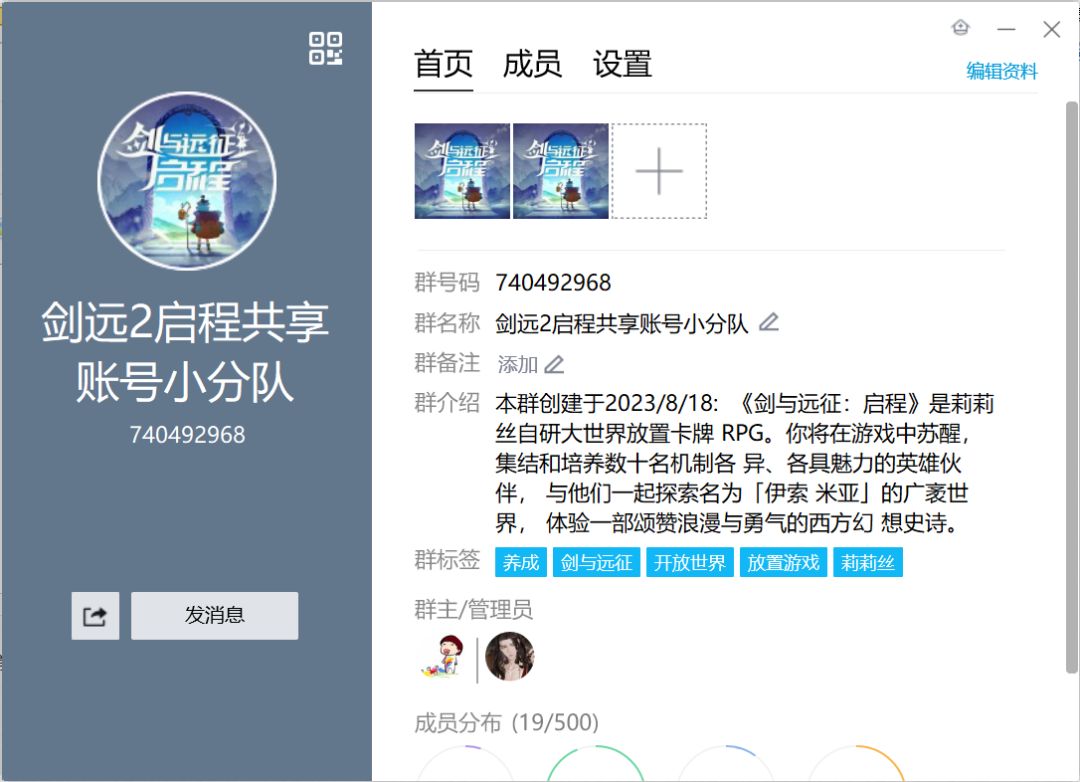This screenshot has width=1080, height=782.
Task: Select the 剑与远征 group tag
Action: (x=596, y=562)
